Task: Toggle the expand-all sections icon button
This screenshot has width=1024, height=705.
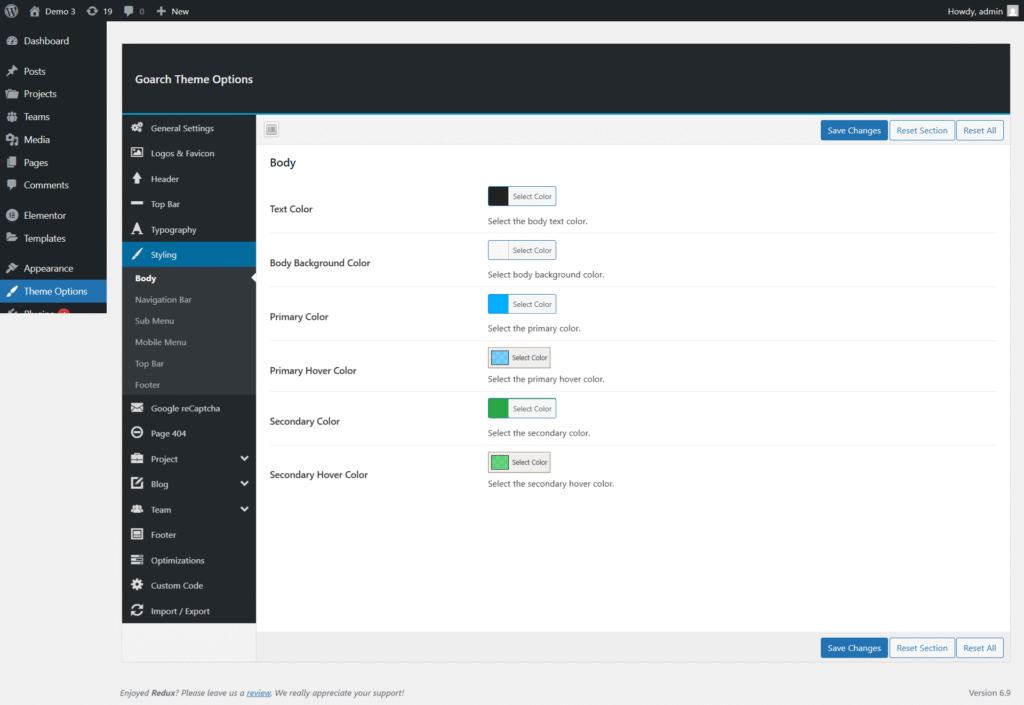Action: coord(272,130)
